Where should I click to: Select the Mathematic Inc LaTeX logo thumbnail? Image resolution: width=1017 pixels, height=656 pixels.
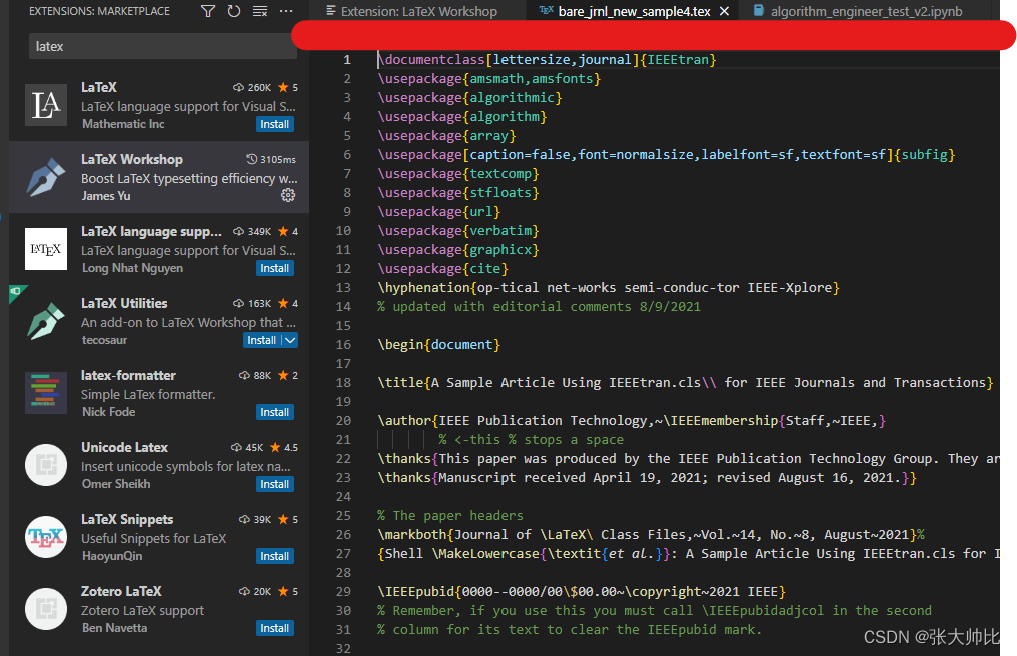click(x=45, y=104)
